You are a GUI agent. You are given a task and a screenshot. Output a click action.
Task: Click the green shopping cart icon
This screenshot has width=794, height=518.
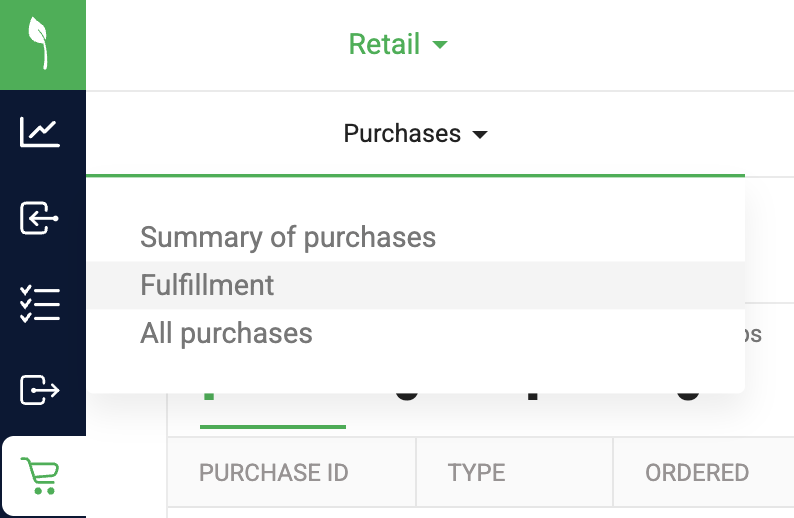click(40, 475)
